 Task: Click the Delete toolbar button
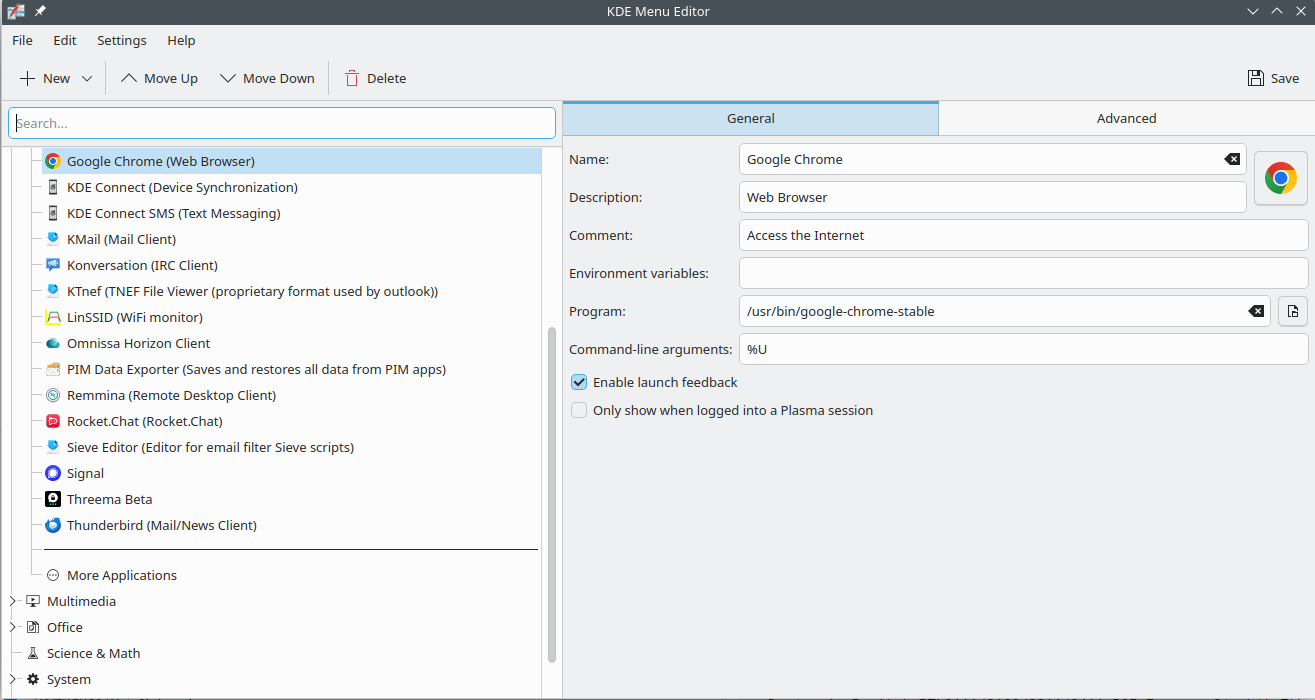pyautogui.click(x=375, y=78)
